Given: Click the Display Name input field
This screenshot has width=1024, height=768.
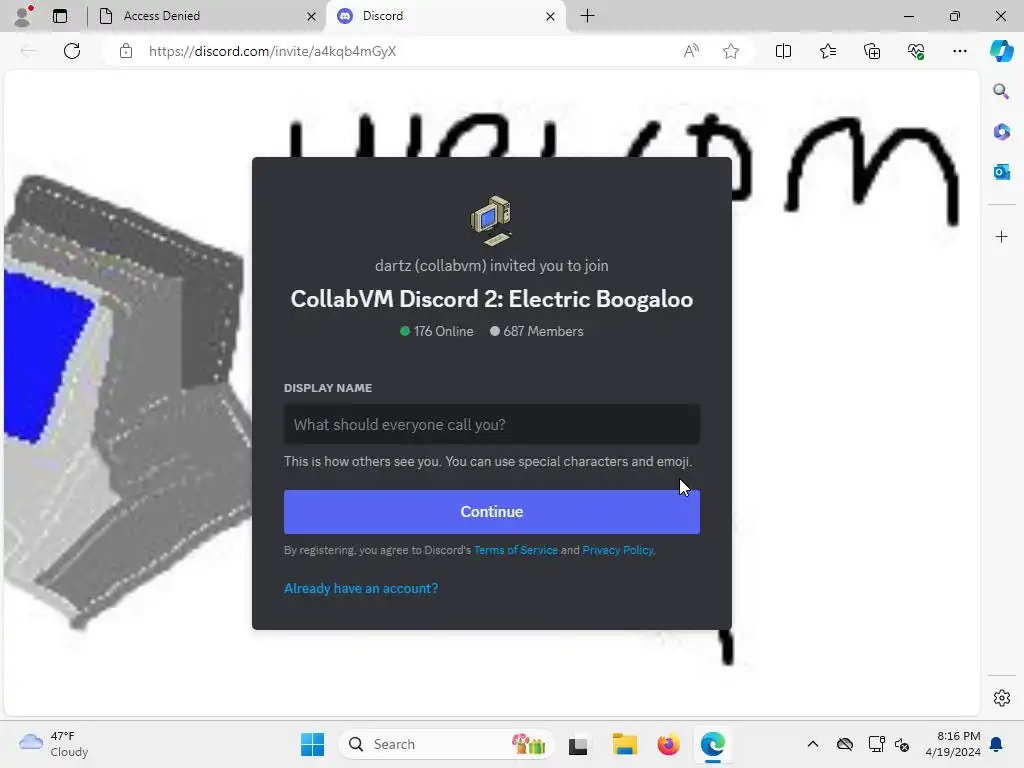Looking at the screenshot, I should click(492, 424).
